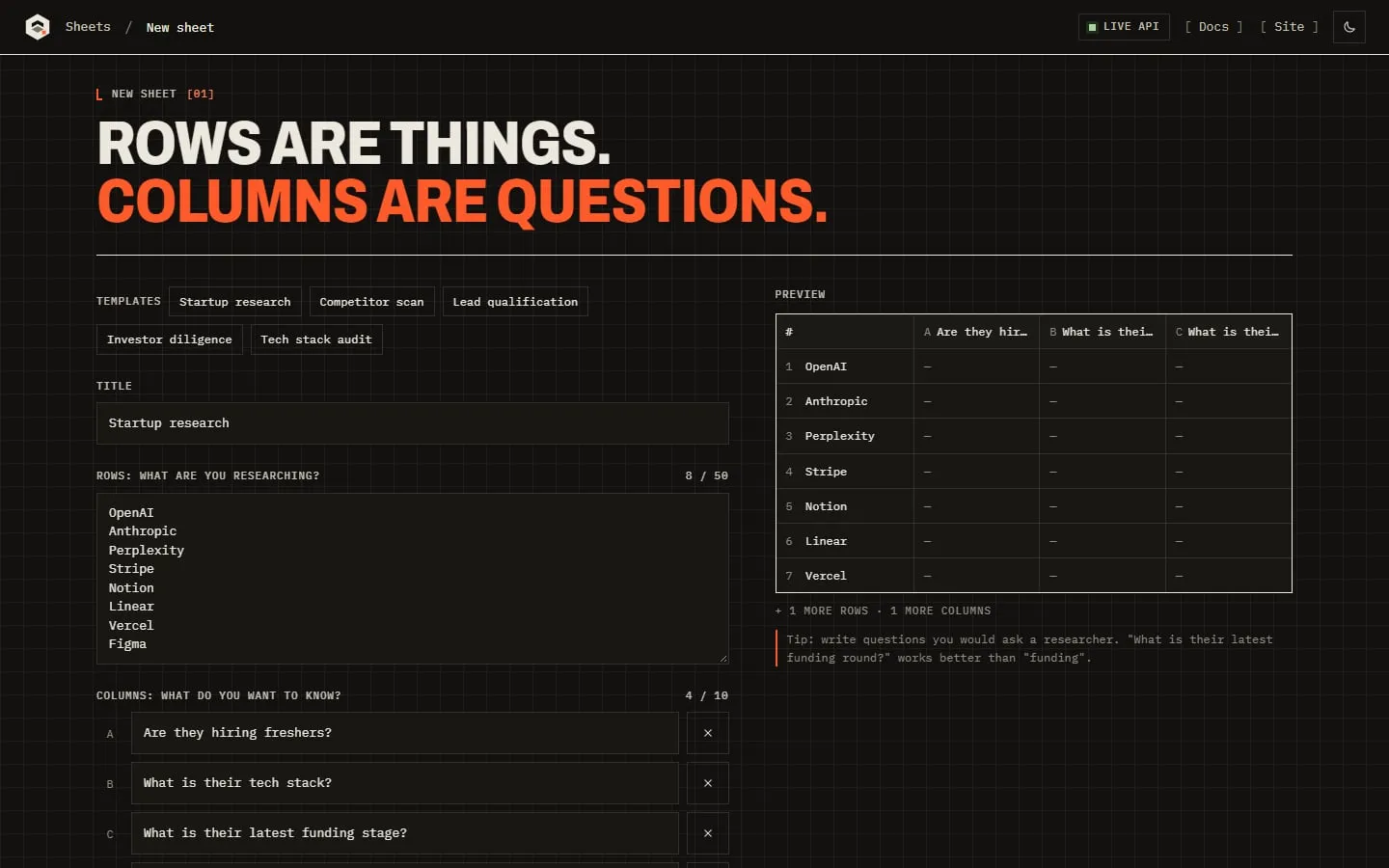Select the Investor diligence template
The height and width of the screenshot is (868, 1389).
(170, 339)
